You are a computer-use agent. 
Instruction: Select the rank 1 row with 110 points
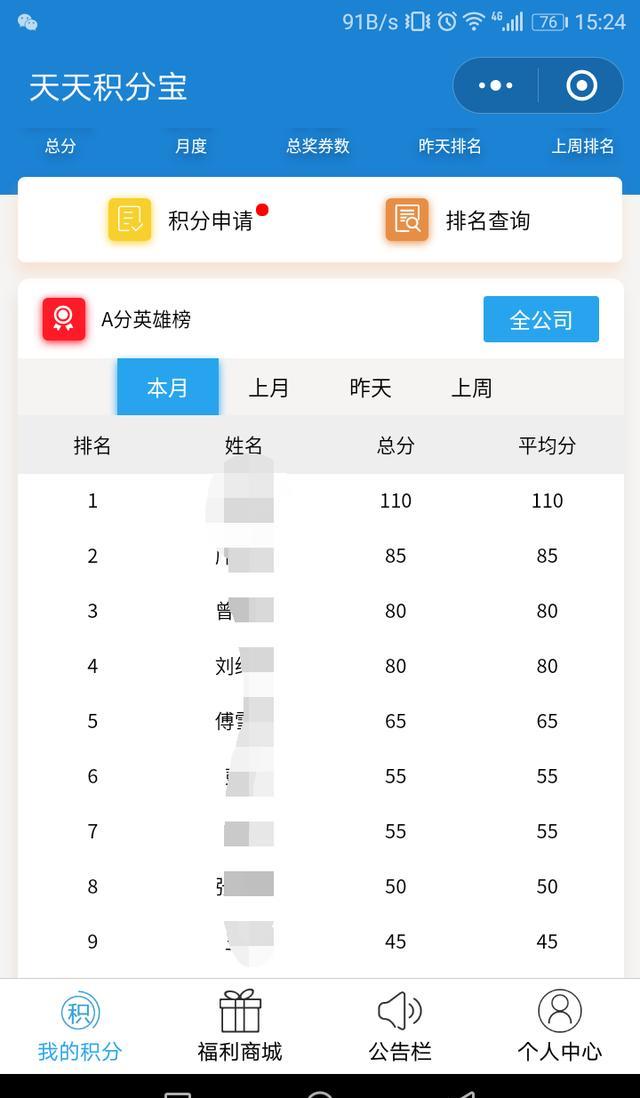[x=320, y=500]
